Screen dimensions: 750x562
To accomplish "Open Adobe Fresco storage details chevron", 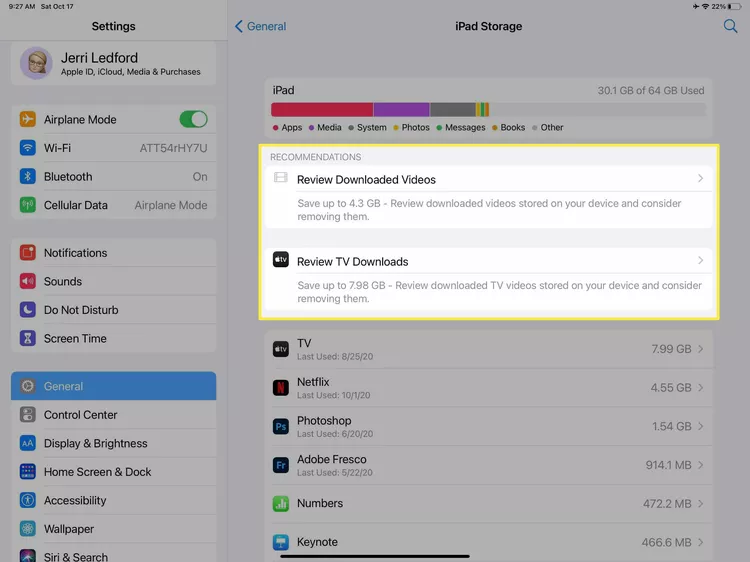I will 700,465.
